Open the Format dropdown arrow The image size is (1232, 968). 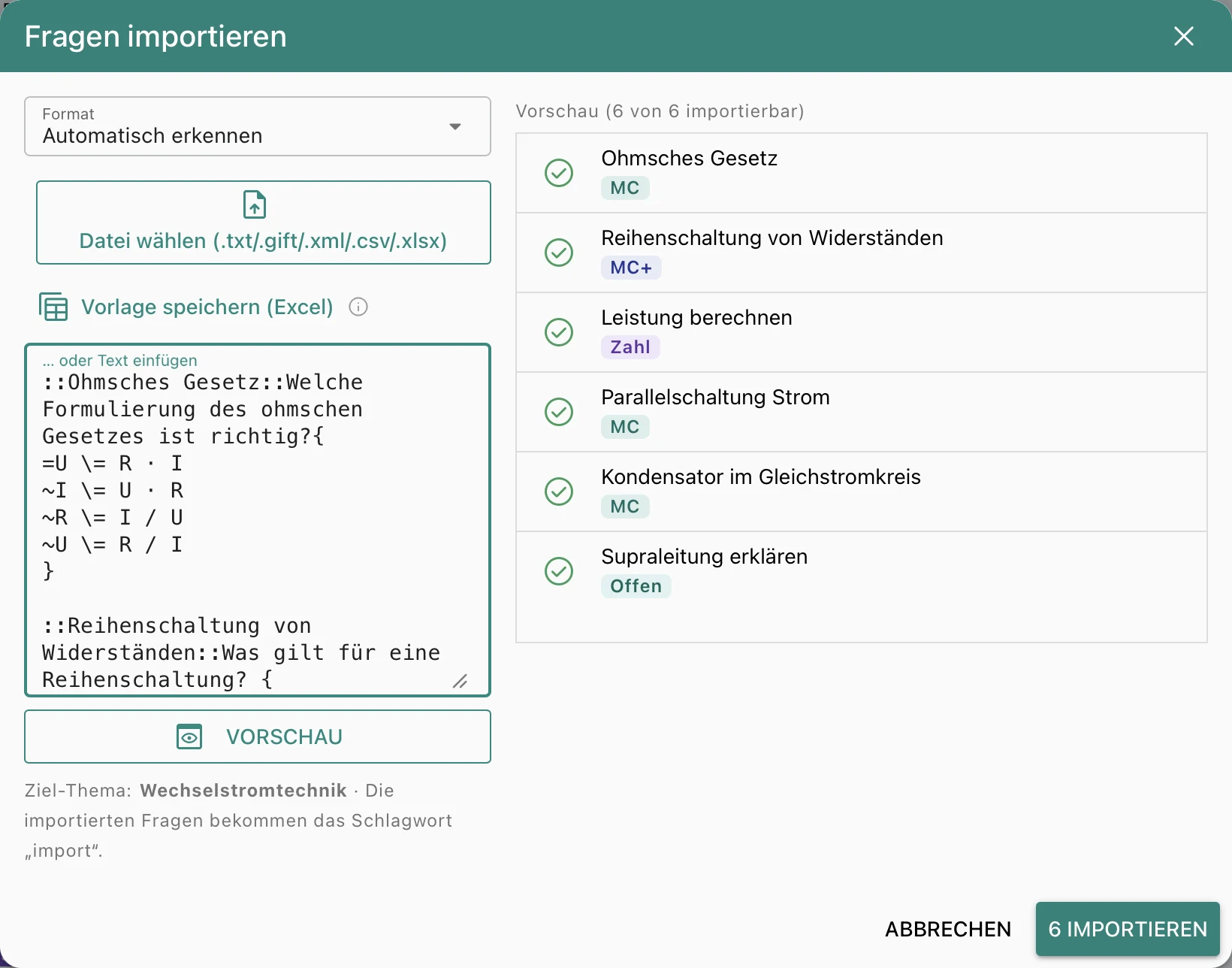click(x=455, y=126)
